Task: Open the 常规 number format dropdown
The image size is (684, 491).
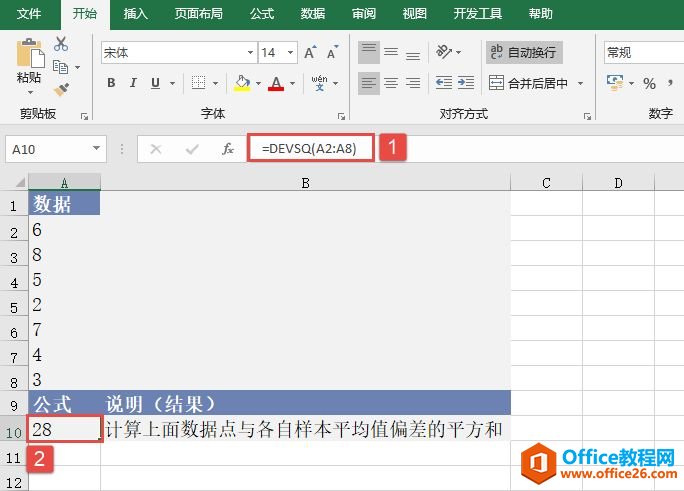Action: [640, 52]
